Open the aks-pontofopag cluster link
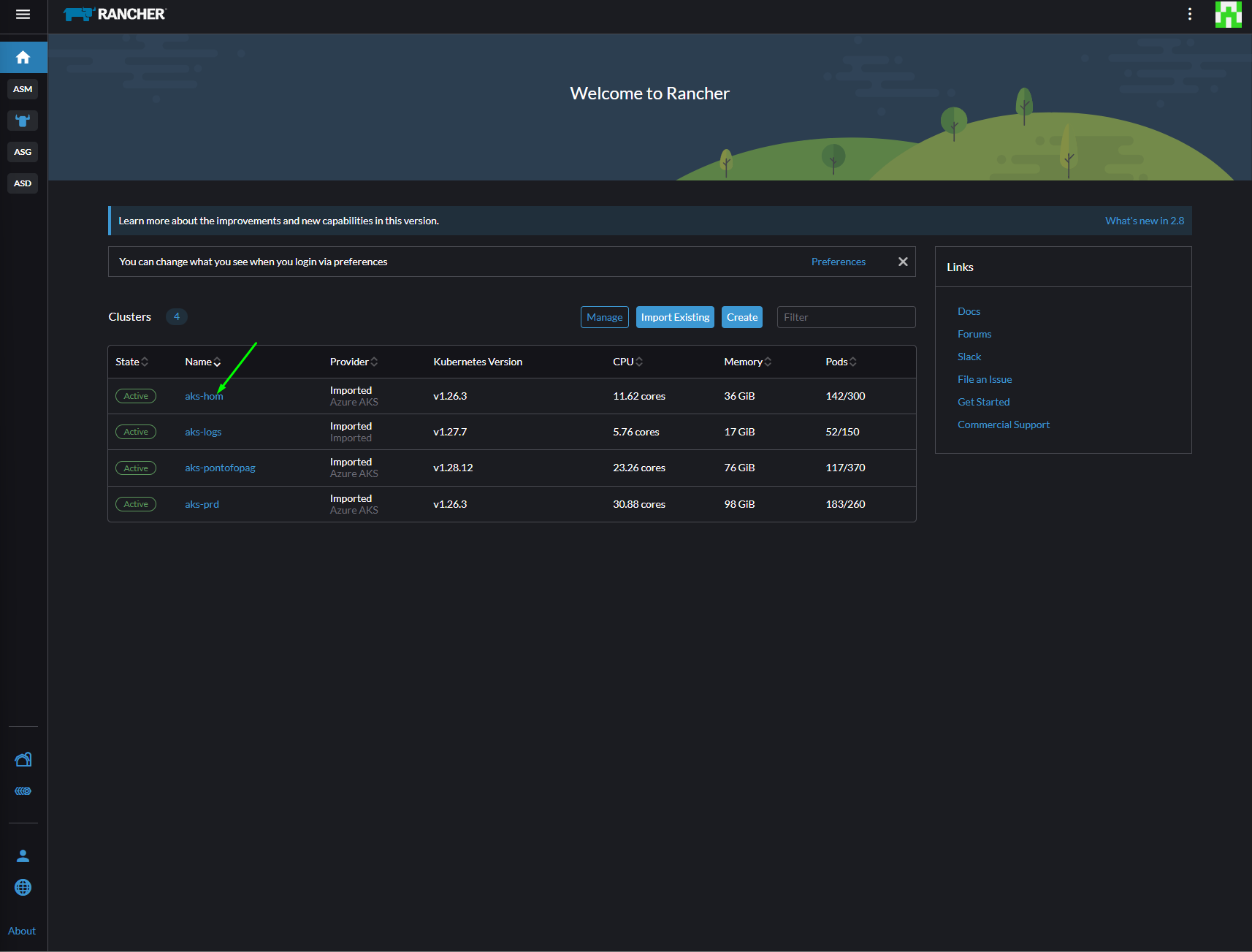 click(220, 468)
